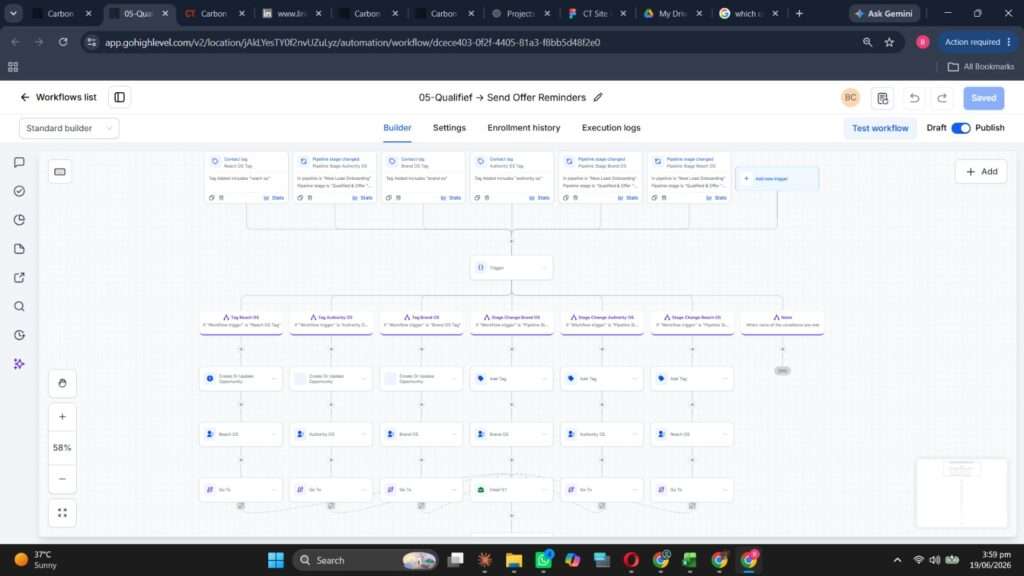This screenshot has height=576, width=1024.
Task: Open check-circle icon in left sidebar
Action: click(20, 191)
